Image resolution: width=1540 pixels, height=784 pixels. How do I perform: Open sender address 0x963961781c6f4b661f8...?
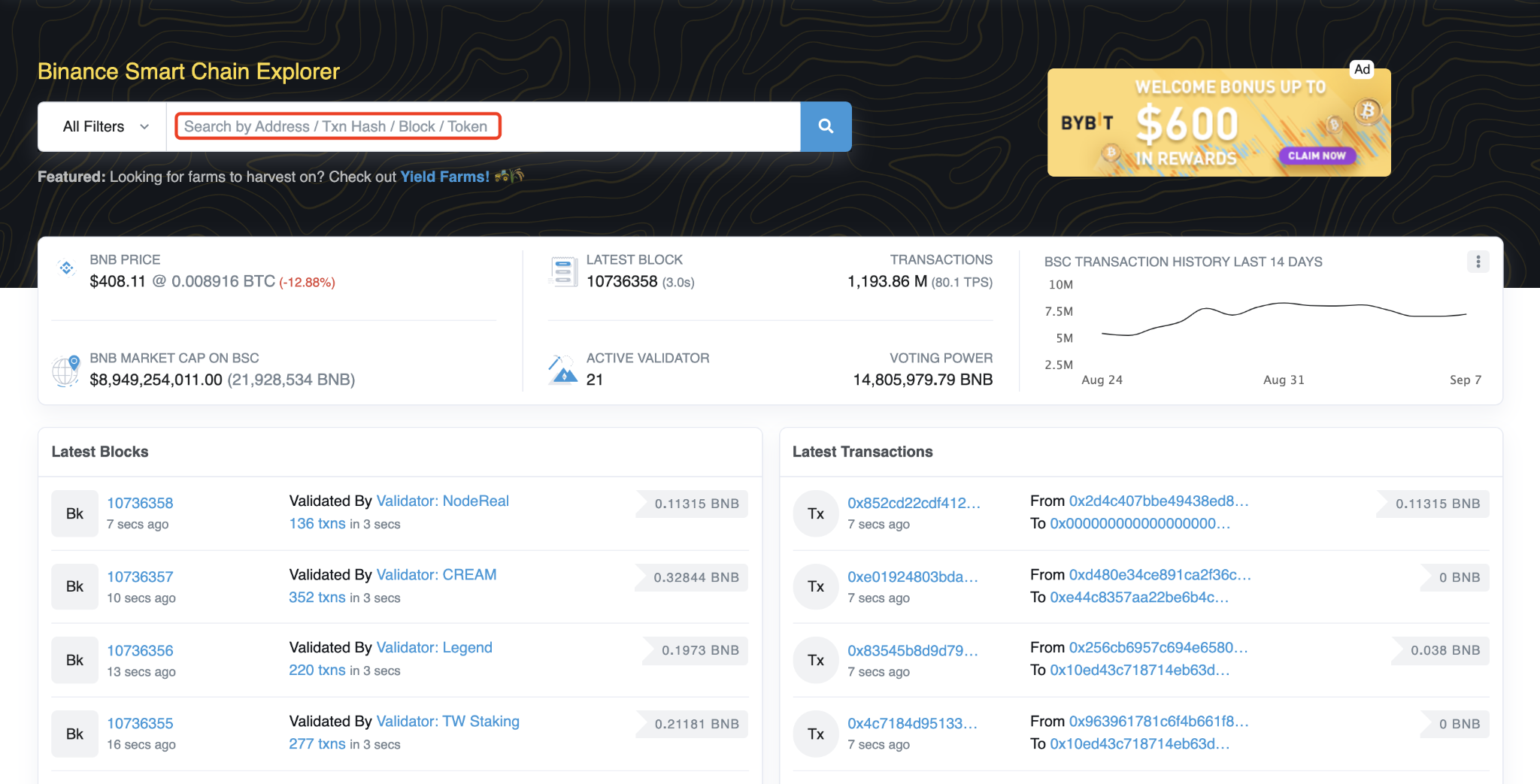[1159, 721]
